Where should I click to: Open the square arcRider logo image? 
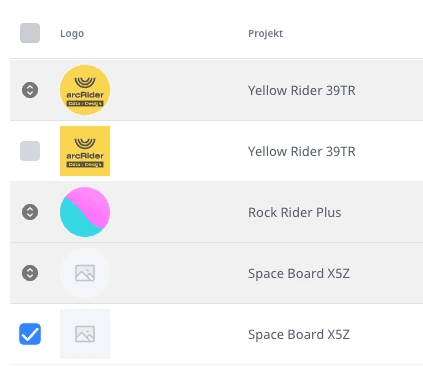(85, 151)
